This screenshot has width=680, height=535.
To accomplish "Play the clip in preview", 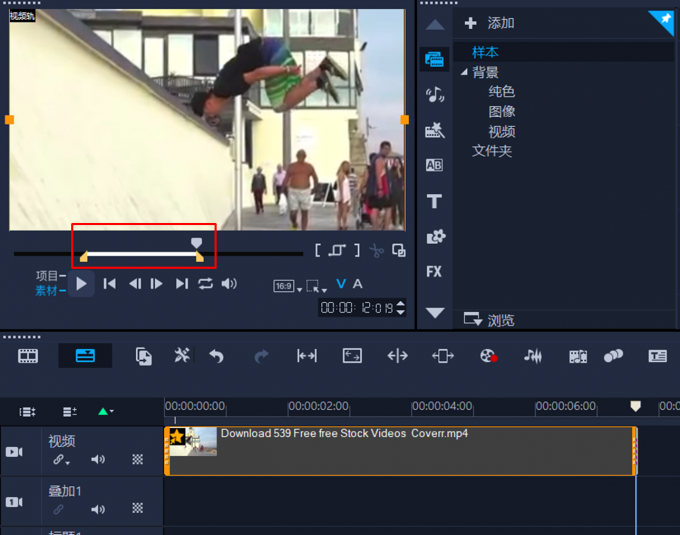I will click(81, 284).
